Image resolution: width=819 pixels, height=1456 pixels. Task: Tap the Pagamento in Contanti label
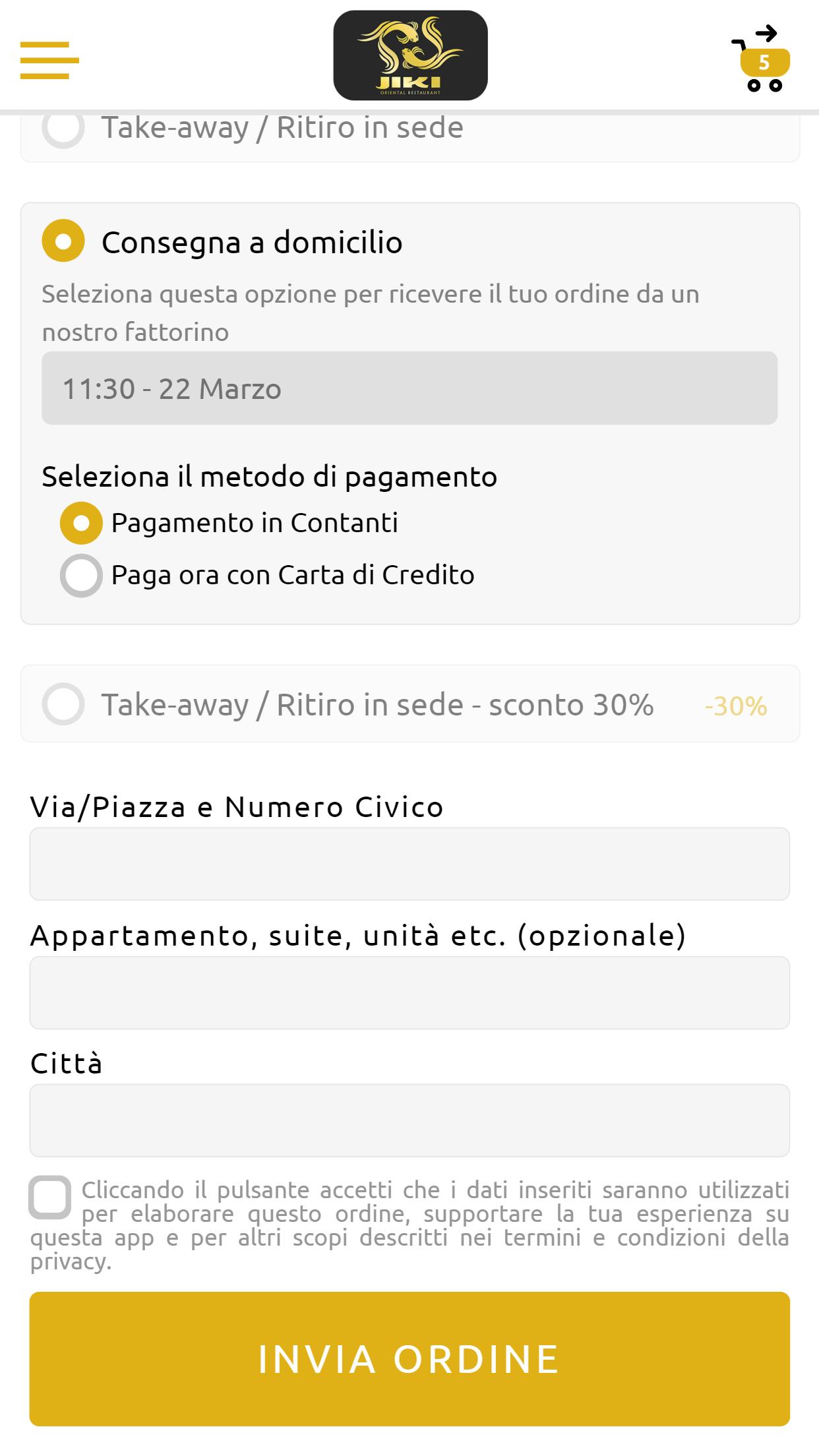pos(255,524)
